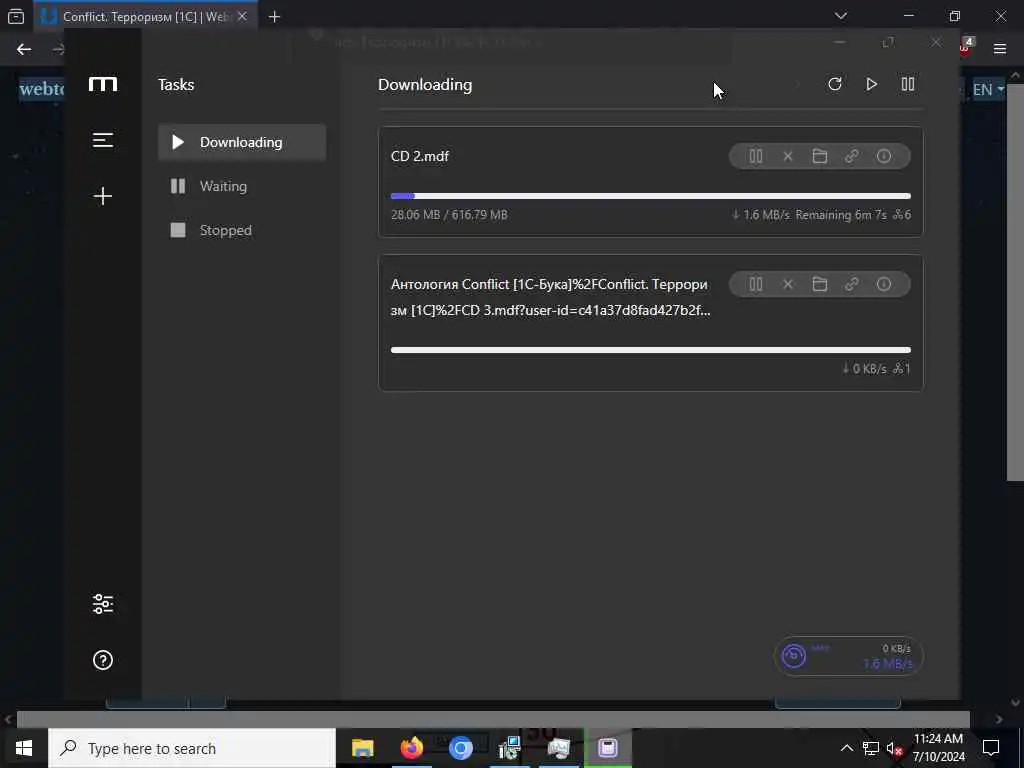Click the CD 2.mdf file name

[419, 156]
